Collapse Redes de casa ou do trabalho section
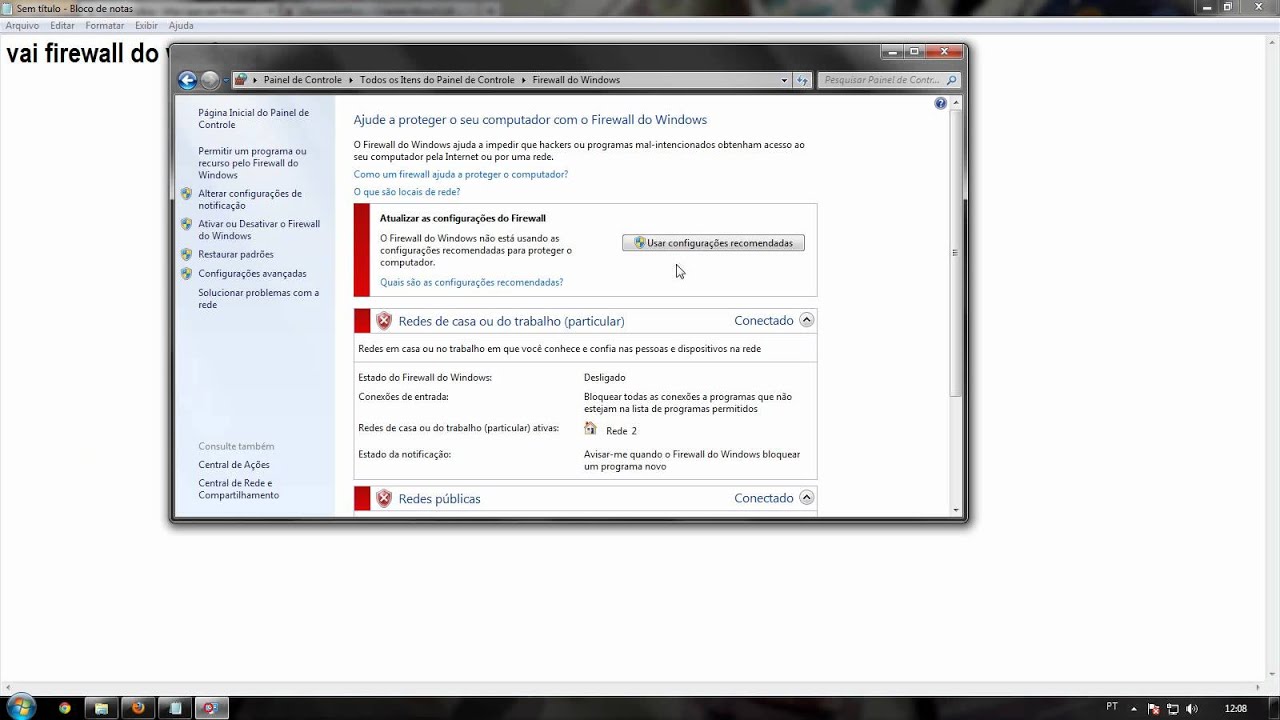The height and width of the screenshot is (720, 1280). pos(807,320)
